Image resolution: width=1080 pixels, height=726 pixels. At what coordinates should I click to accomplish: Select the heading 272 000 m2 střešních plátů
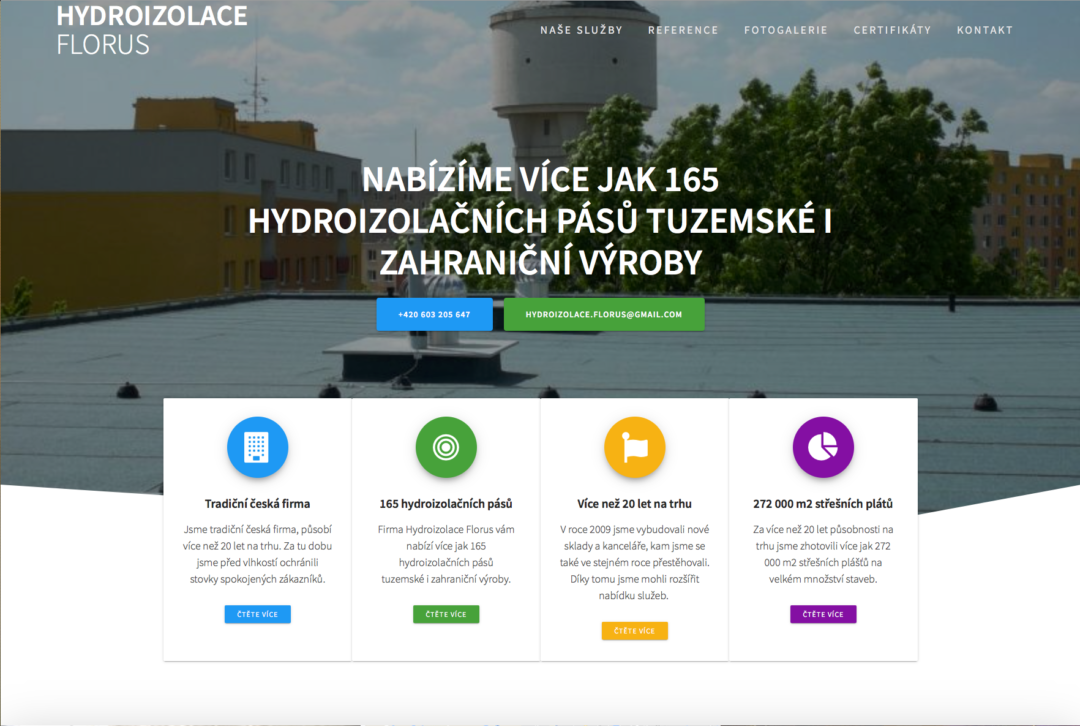click(x=823, y=504)
